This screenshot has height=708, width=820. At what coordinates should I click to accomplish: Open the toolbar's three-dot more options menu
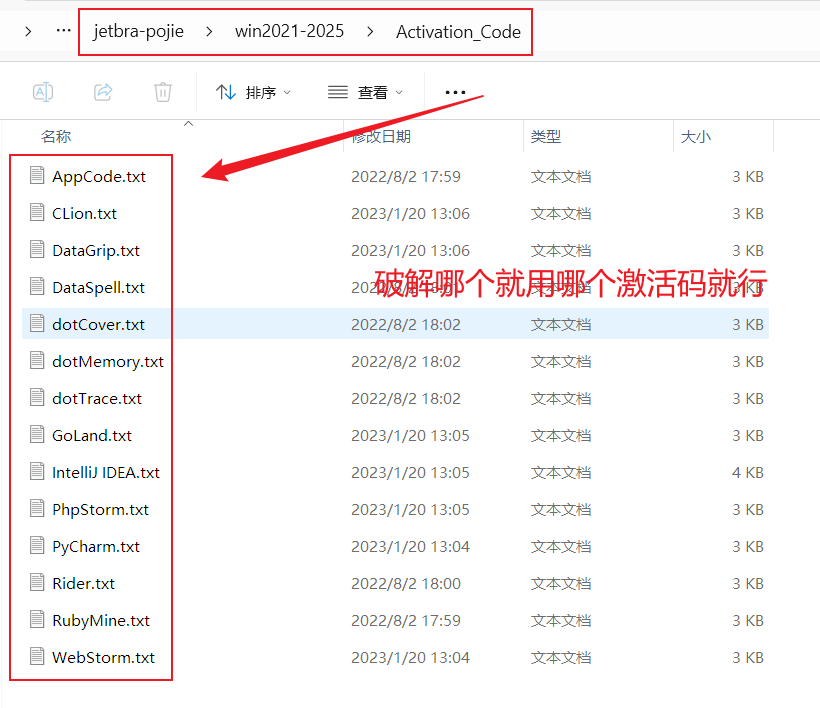click(455, 93)
